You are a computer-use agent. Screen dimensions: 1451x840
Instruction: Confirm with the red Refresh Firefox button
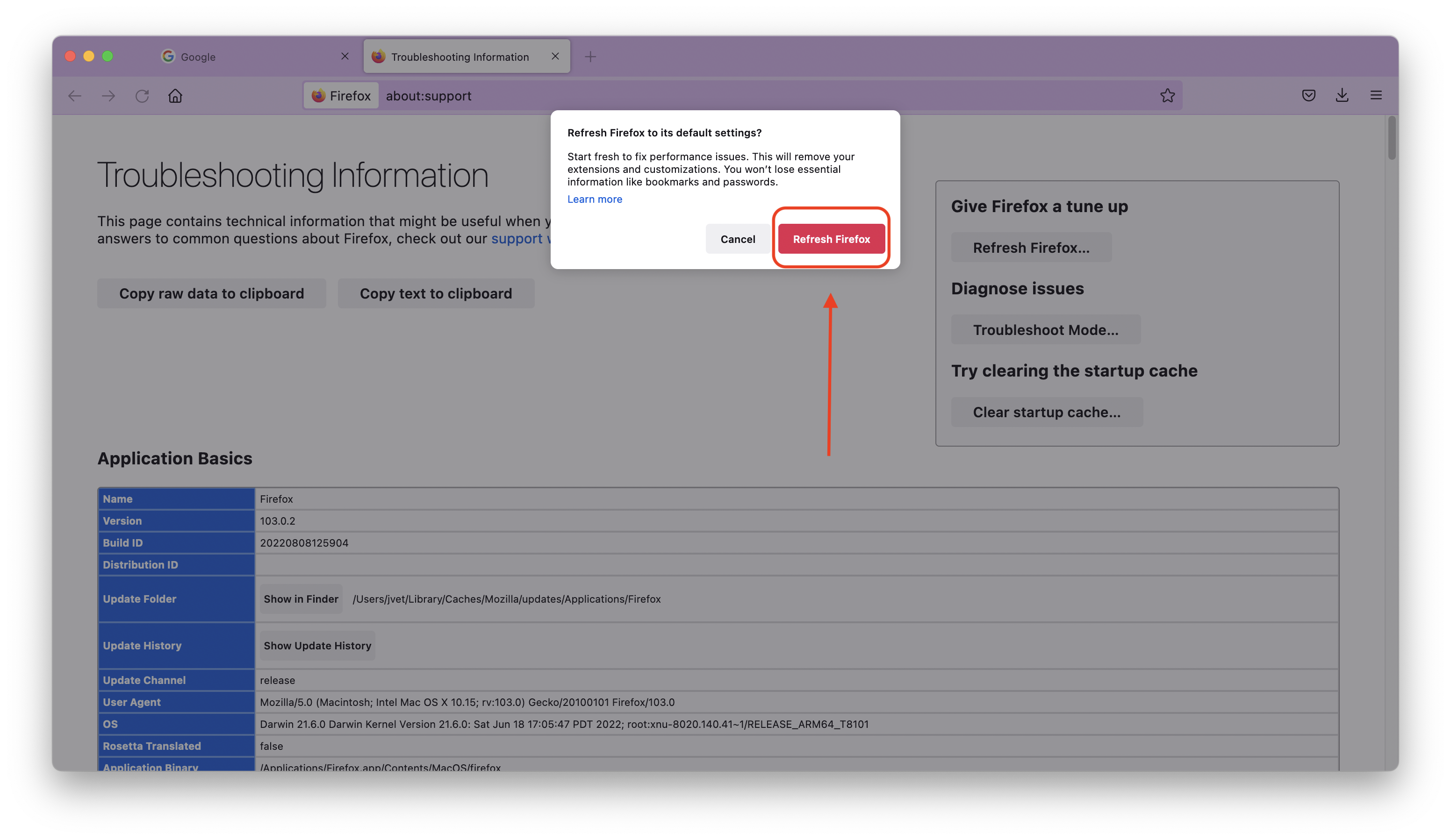831,239
